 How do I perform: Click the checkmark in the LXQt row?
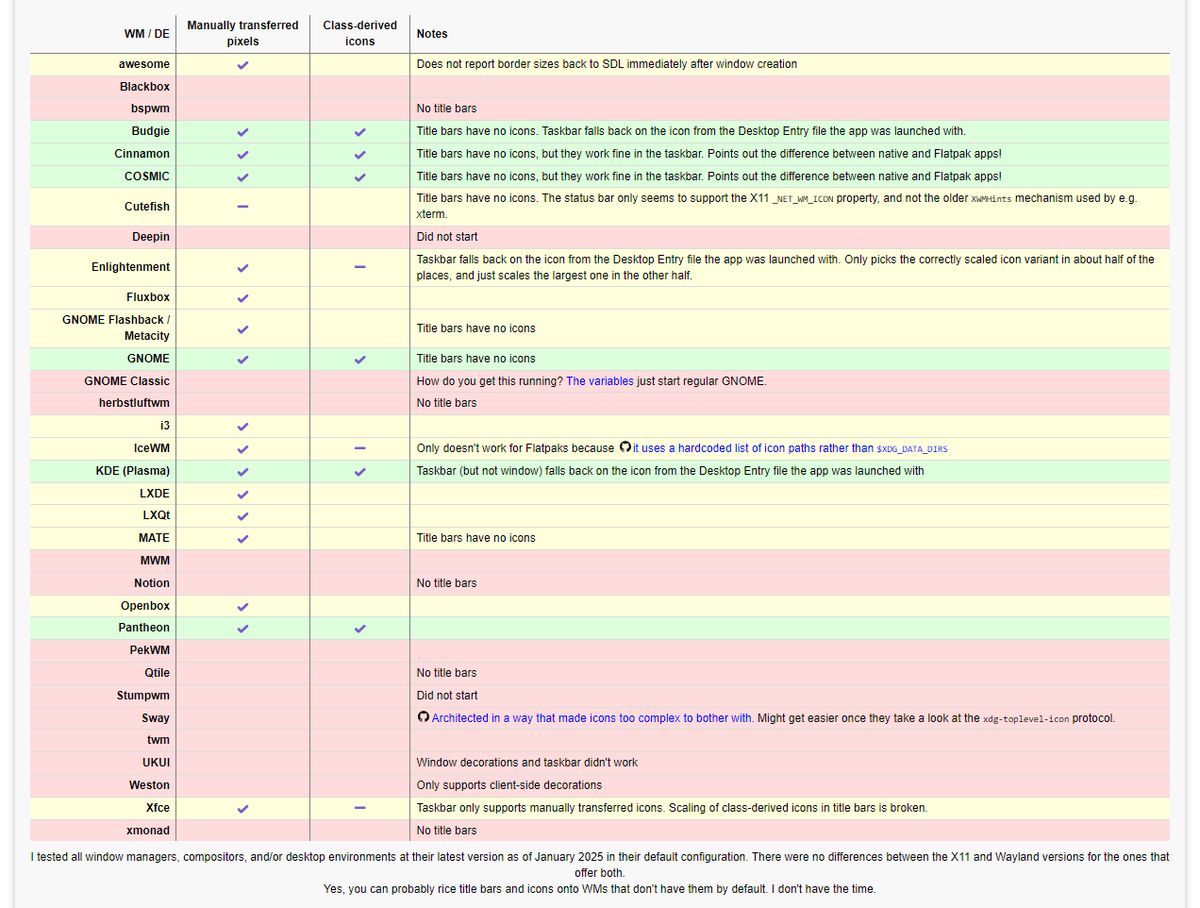(243, 517)
